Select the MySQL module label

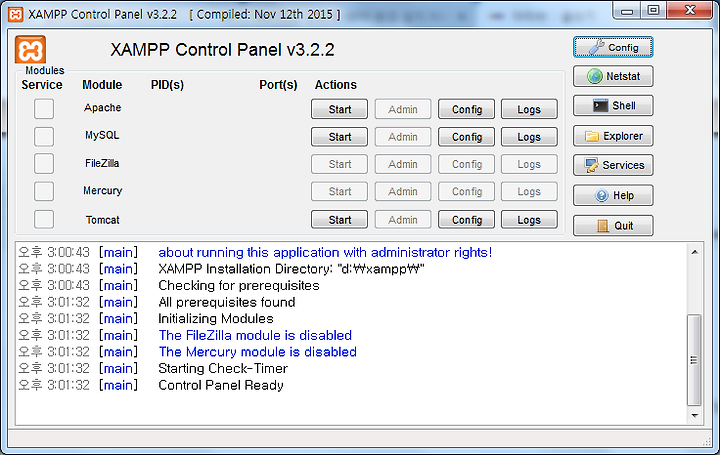pos(102,135)
